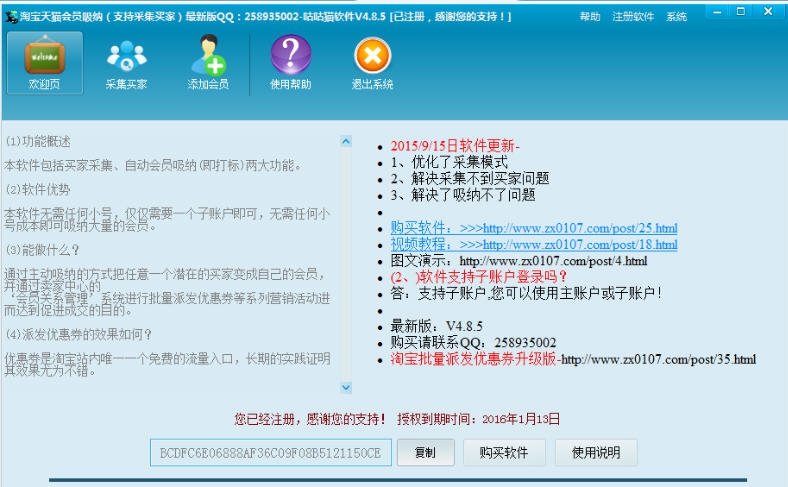Click the (2)软件优势 heading

pos(38,190)
